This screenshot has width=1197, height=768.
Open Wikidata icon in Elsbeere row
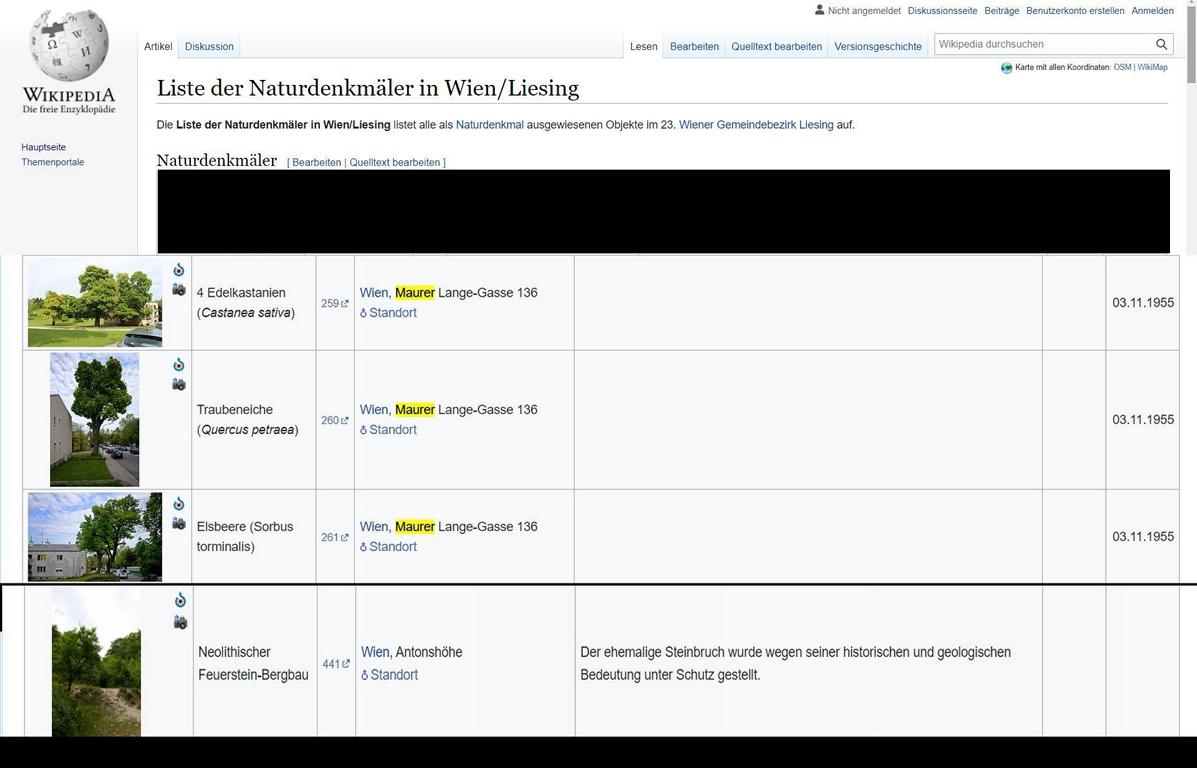tap(179, 504)
